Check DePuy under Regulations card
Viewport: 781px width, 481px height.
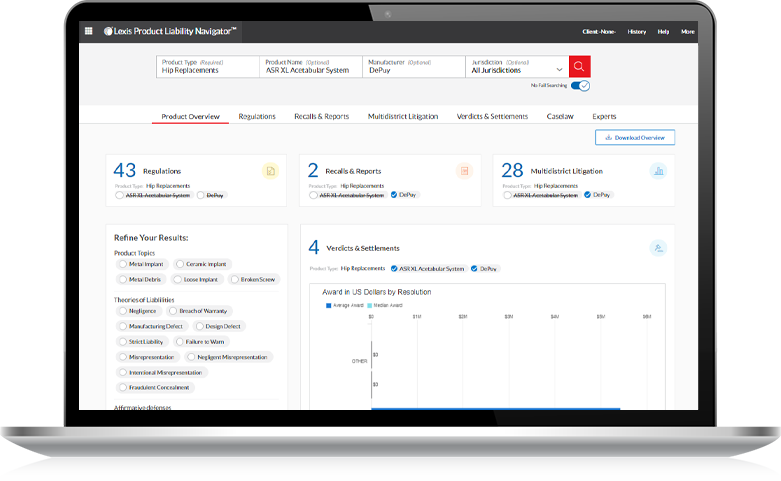pos(201,195)
